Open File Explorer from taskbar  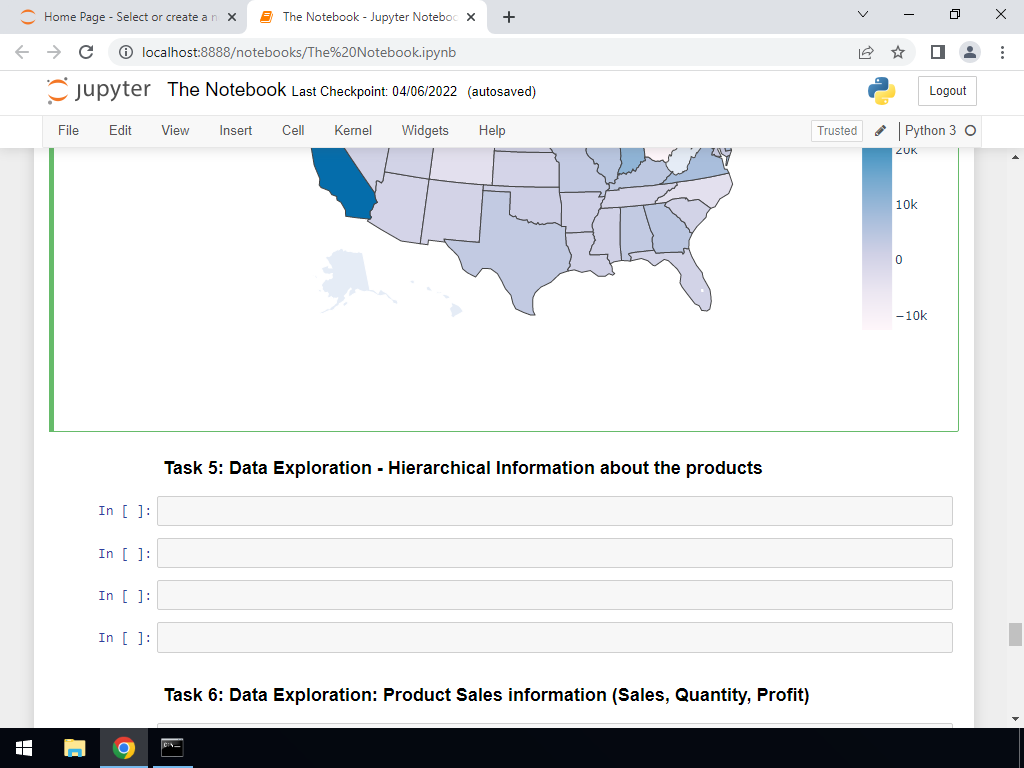click(75, 748)
